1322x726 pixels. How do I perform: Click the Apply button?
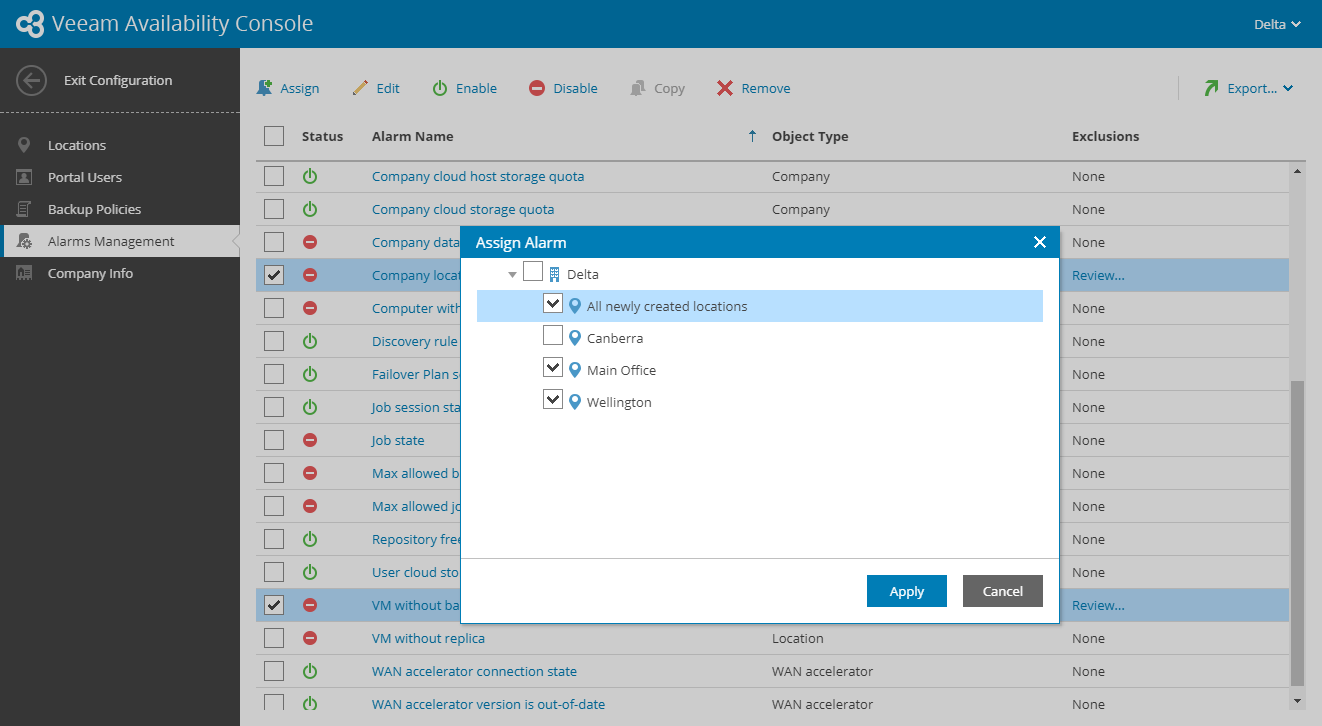click(907, 591)
